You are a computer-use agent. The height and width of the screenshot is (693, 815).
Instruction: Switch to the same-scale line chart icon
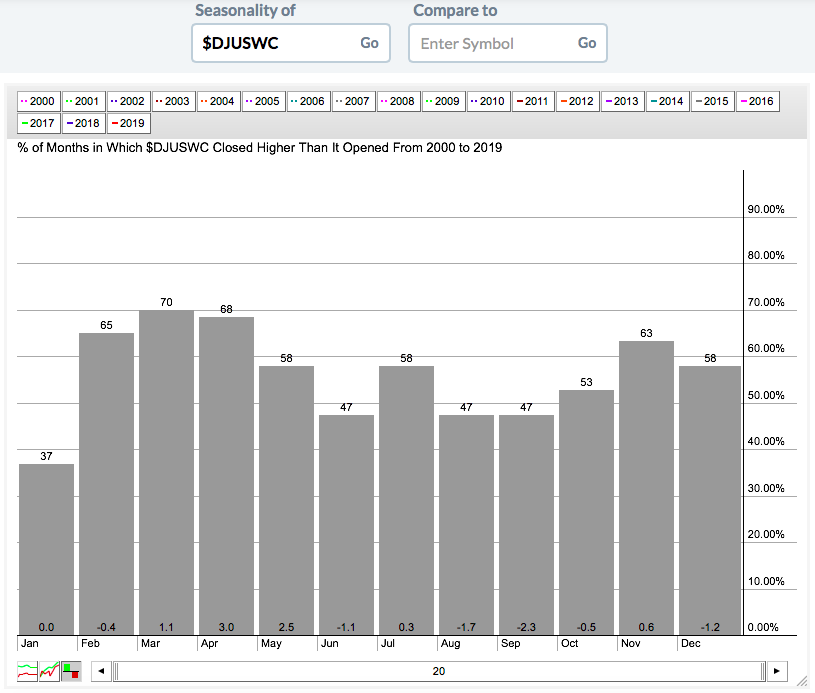tap(50, 671)
